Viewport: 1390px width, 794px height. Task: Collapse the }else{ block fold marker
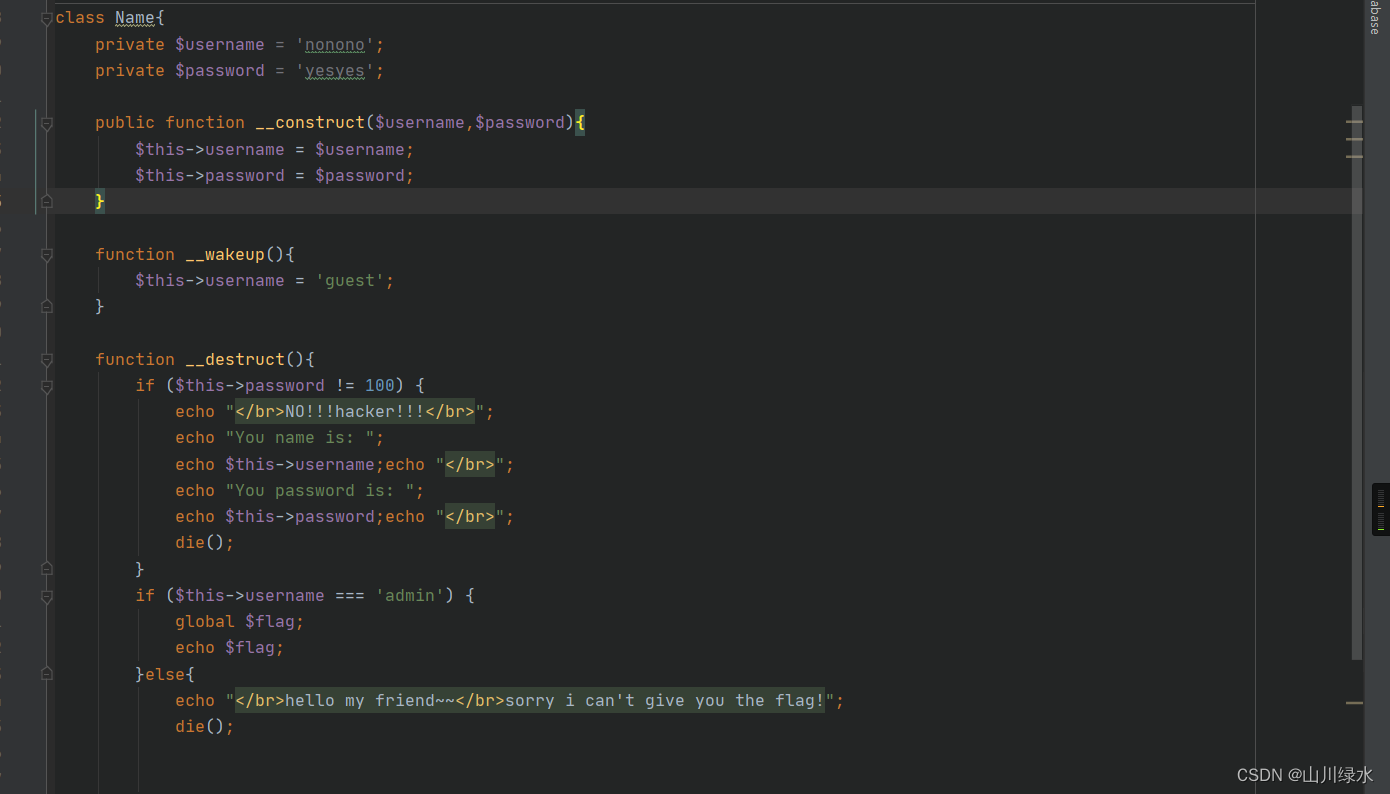(46, 674)
